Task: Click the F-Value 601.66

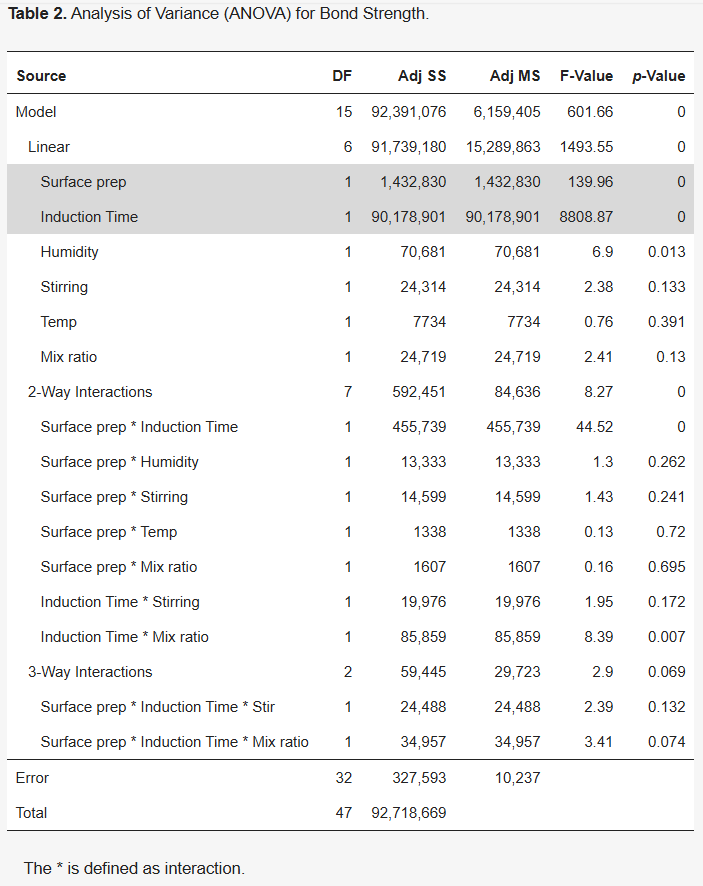Action: click(x=590, y=112)
